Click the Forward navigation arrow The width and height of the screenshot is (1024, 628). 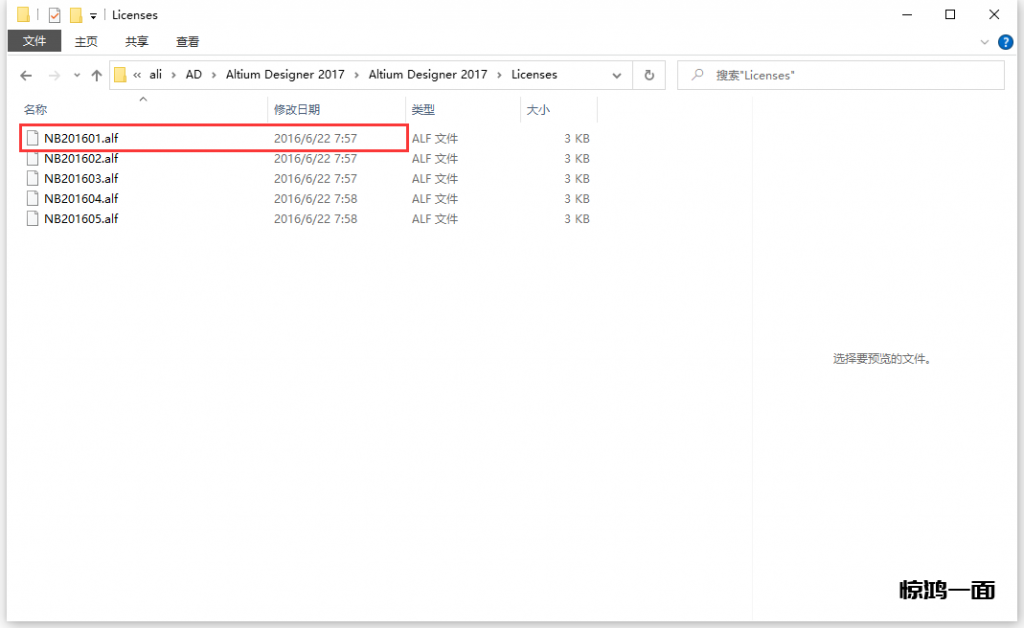[x=54, y=75]
